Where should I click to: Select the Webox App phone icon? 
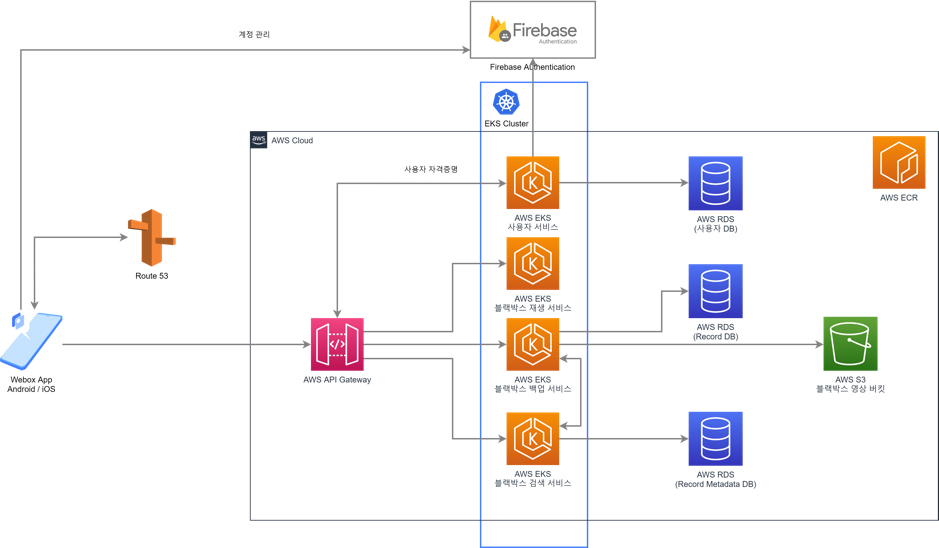[x=32, y=340]
